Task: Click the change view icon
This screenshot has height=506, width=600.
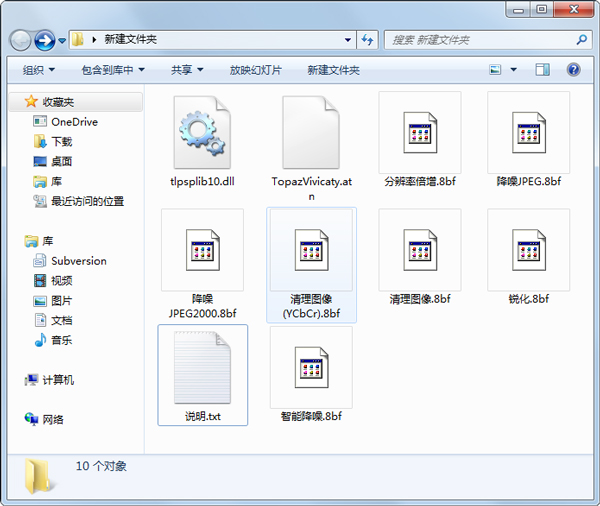Action: 495,70
